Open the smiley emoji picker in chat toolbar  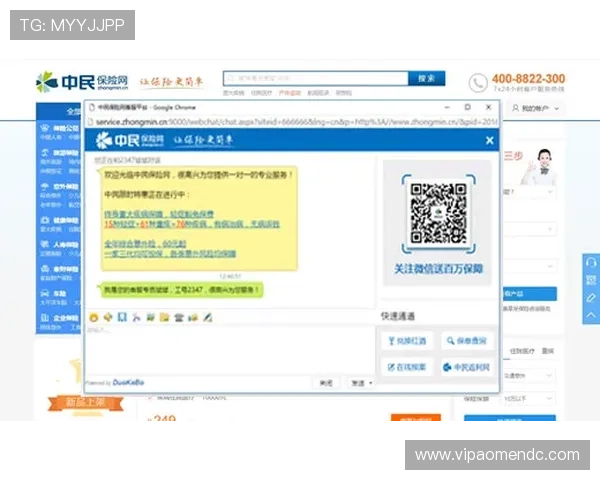coord(94,317)
